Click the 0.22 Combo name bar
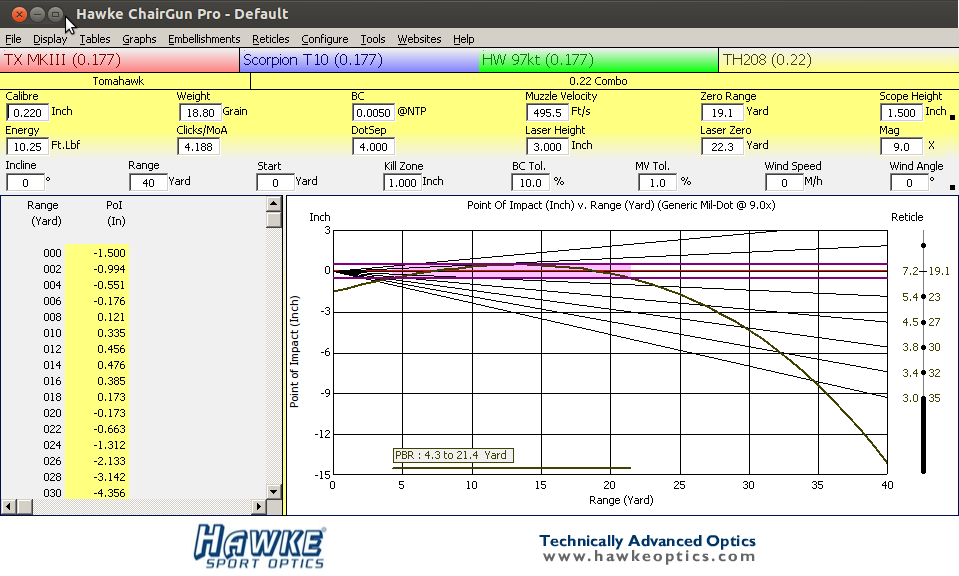959x576 pixels. pos(604,81)
